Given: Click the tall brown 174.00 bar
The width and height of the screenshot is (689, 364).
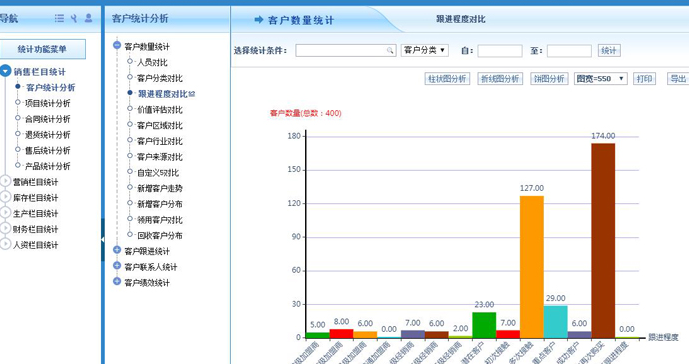Looking at the screenshot, I should [603, 240].
